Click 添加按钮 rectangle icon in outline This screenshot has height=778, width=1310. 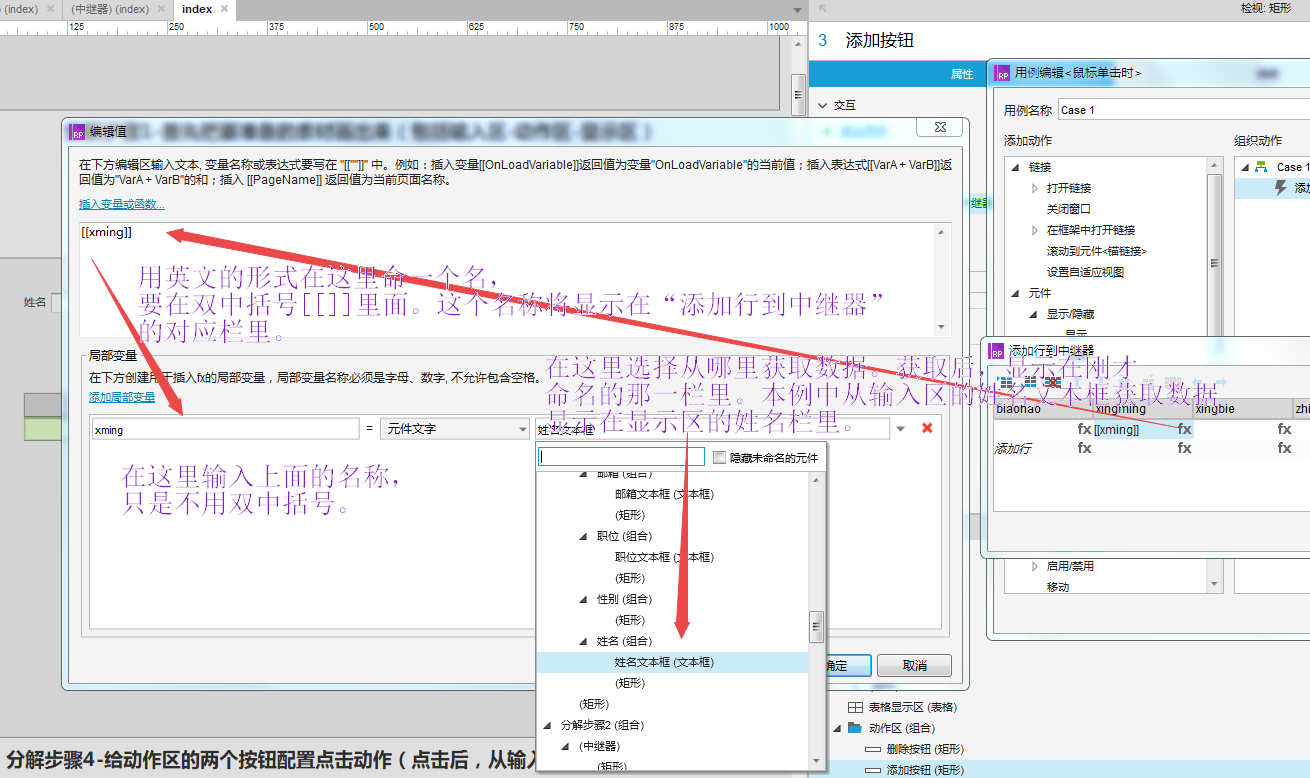(x=873, y=770)
